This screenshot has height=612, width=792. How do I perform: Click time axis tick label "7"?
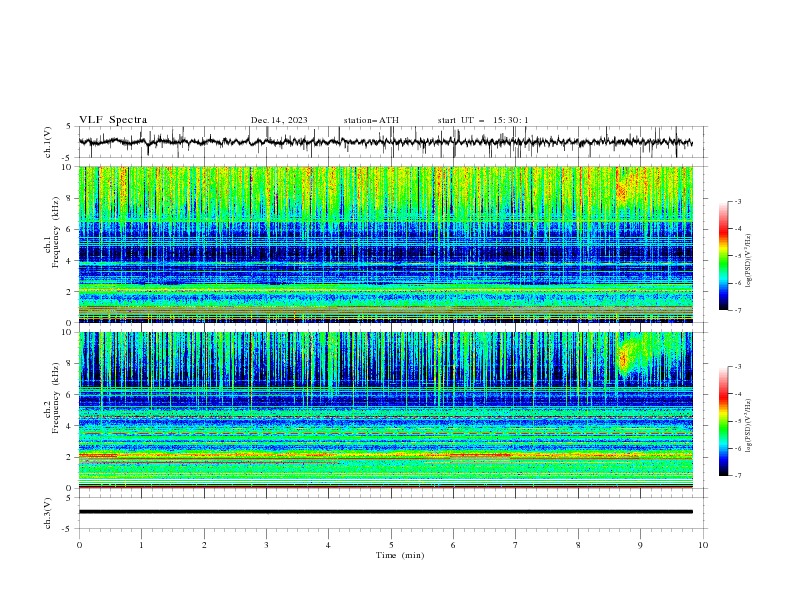(x=515, y=545)
